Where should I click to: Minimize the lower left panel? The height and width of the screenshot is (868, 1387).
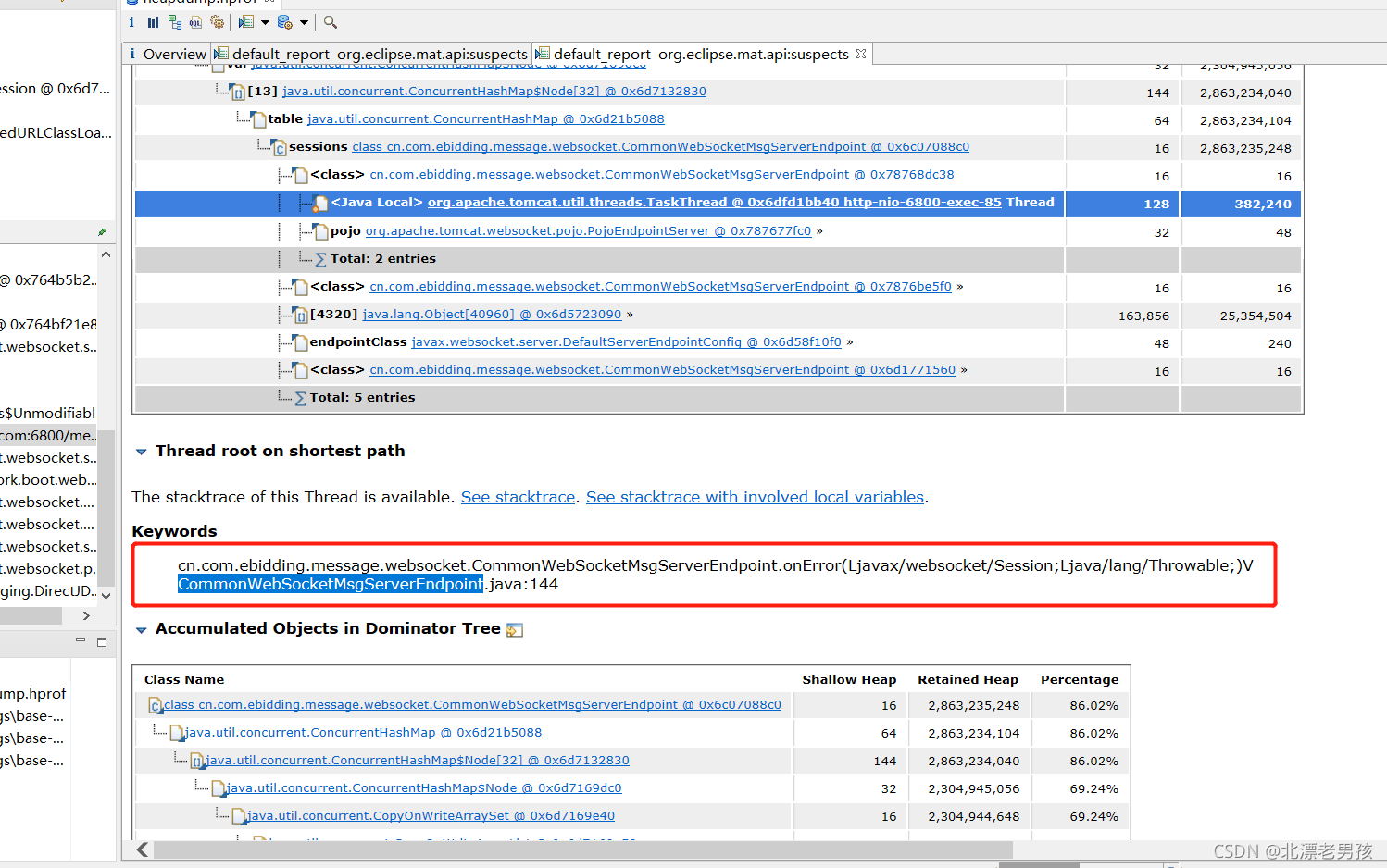(x=81, y=640)
